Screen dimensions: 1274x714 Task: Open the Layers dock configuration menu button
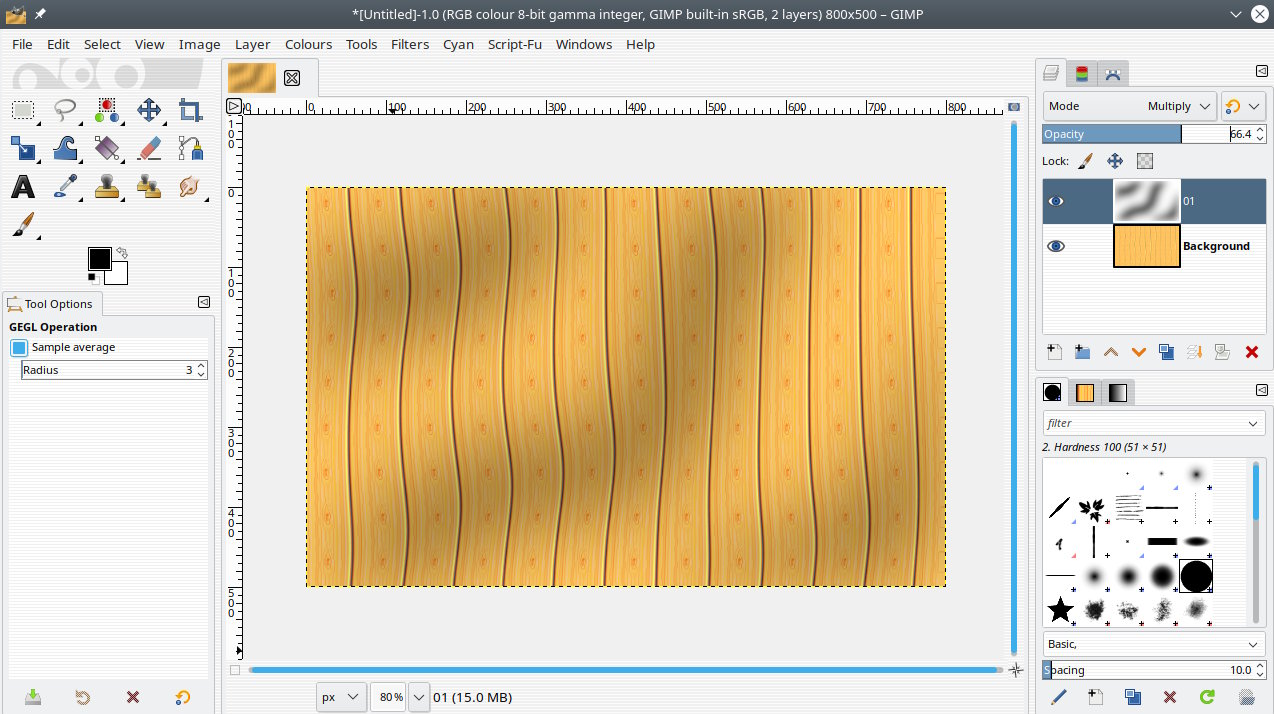1261,71
